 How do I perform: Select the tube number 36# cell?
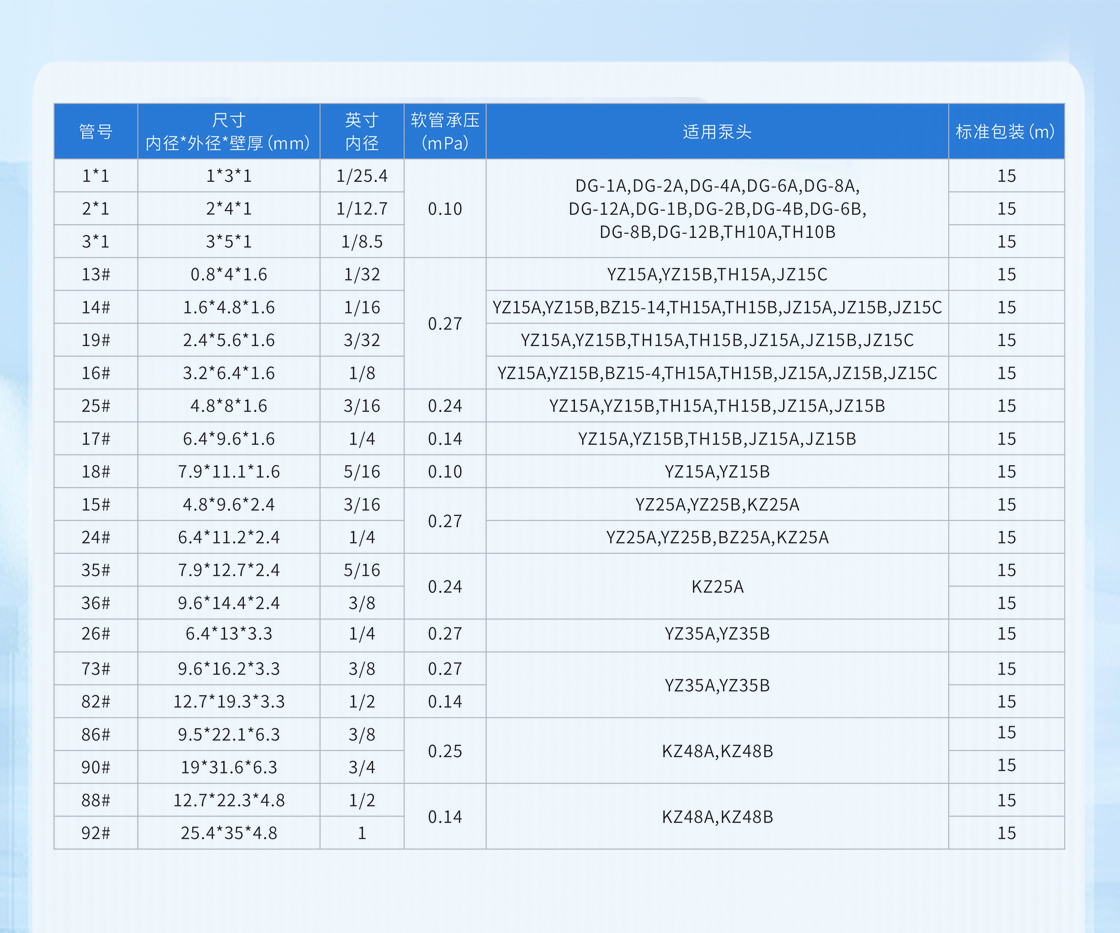tap(96, 603)
